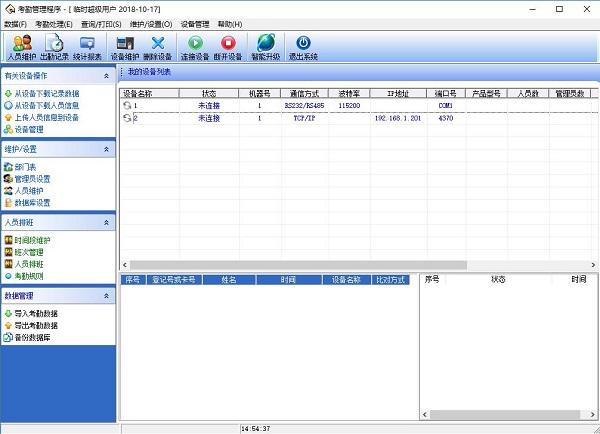This screenshot has height=434, width=600.
Task: Click the 状态 column header in device list
Action: [208, 93]
